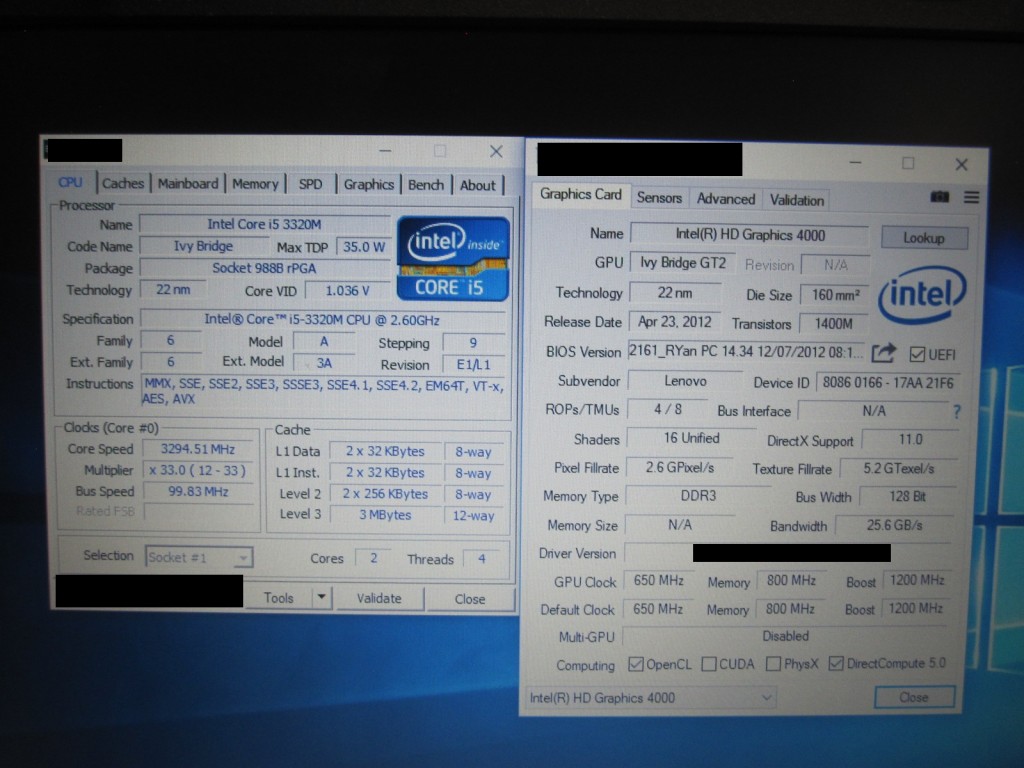Image resolution: width=1024 pixels, height=768 pixels.
Task: Click the Core Speed value 3294.51 MHz
Action: tap(198, 449)
